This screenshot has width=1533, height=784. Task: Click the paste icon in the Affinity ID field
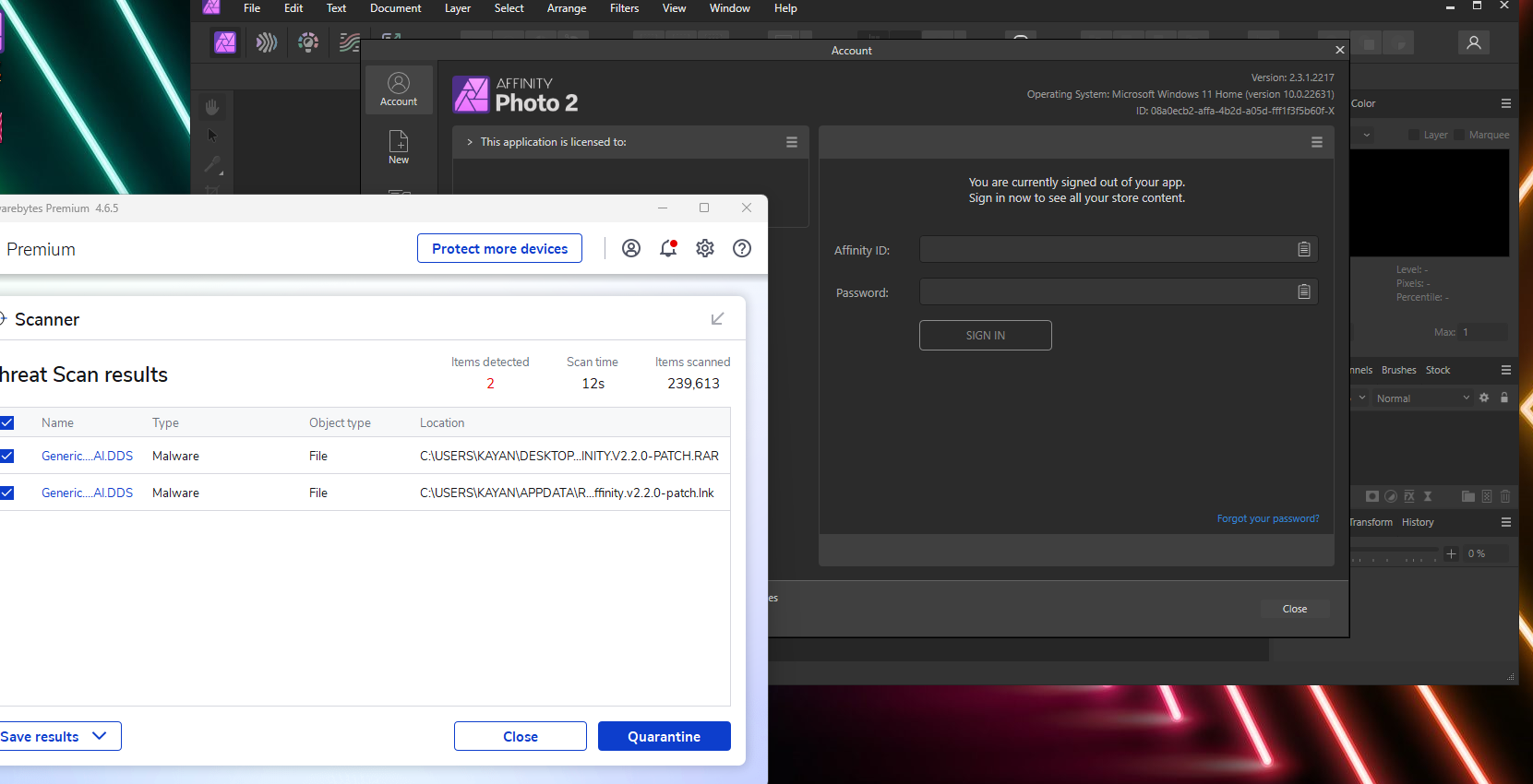(x=1304, y=249)
